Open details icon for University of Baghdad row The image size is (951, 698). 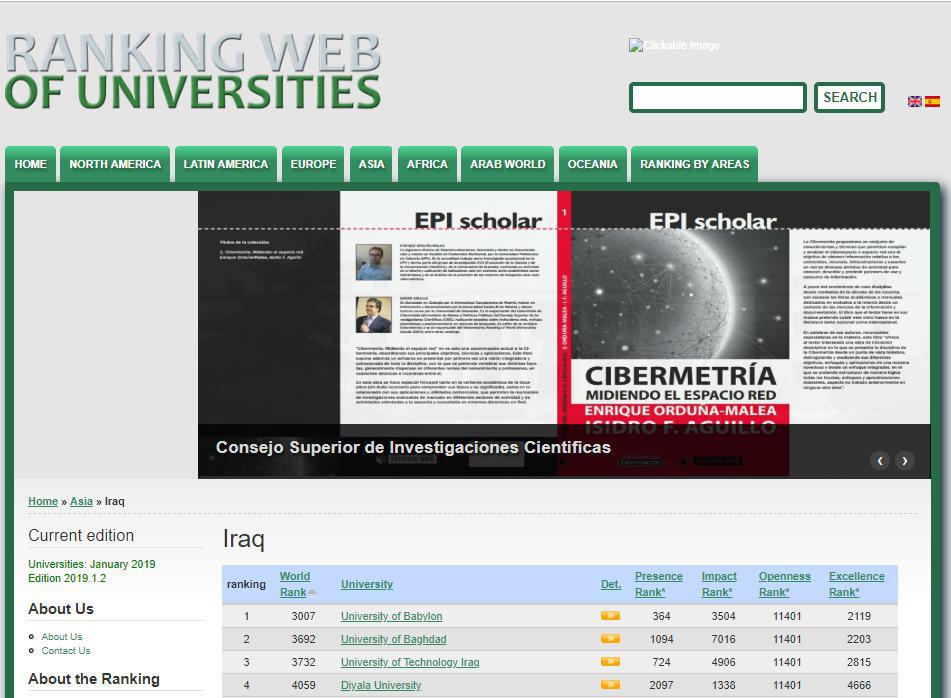point(610,639)
